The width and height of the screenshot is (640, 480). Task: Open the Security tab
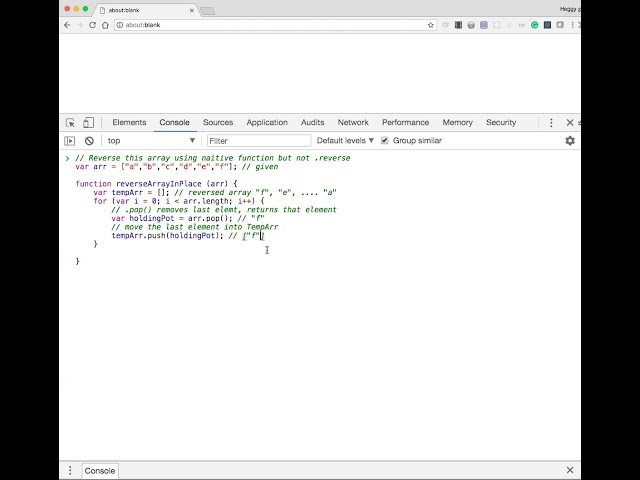(501, 122)
